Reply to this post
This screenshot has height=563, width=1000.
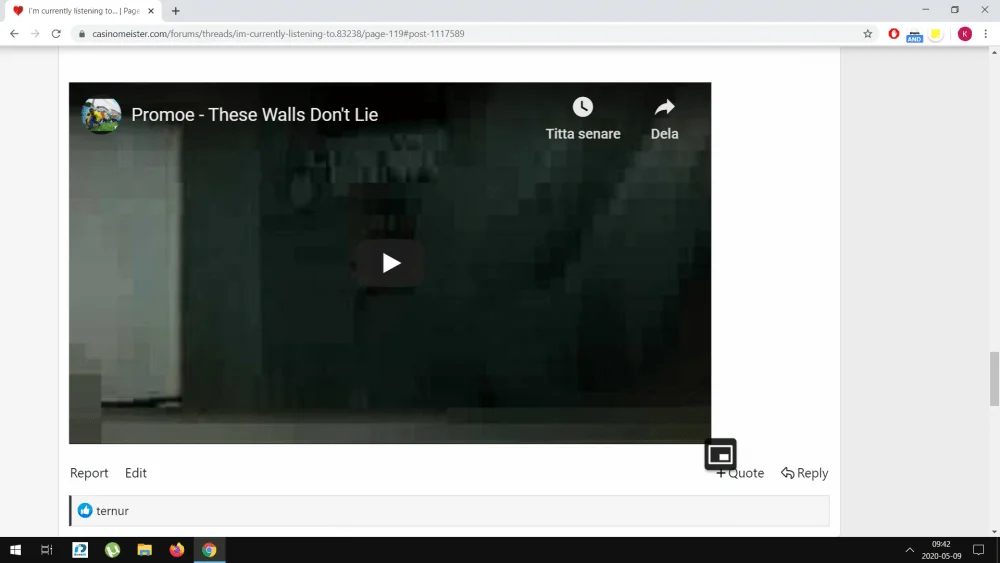tap(805, 473)
